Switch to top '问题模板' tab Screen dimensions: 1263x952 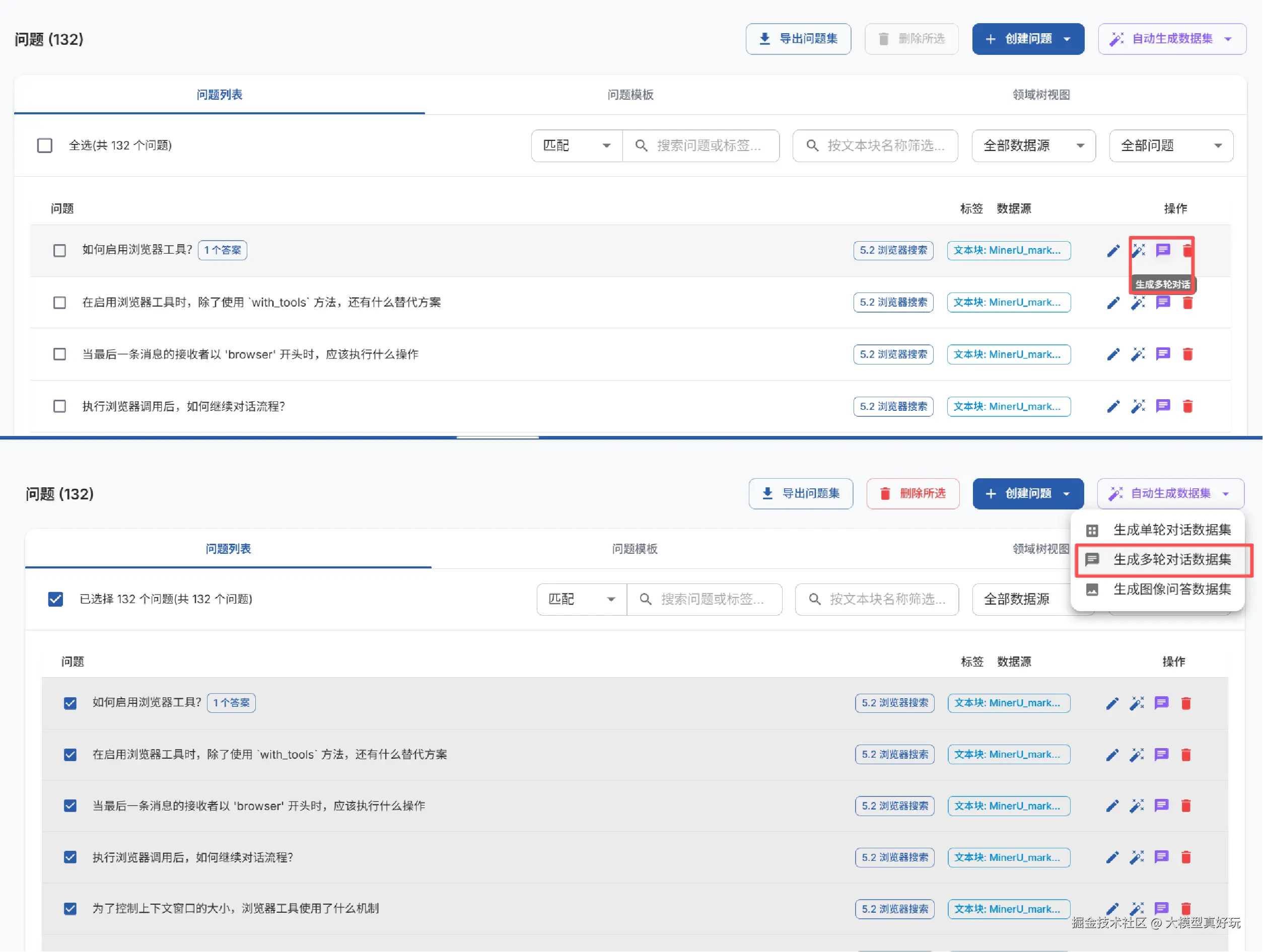[x=630, y=95]
